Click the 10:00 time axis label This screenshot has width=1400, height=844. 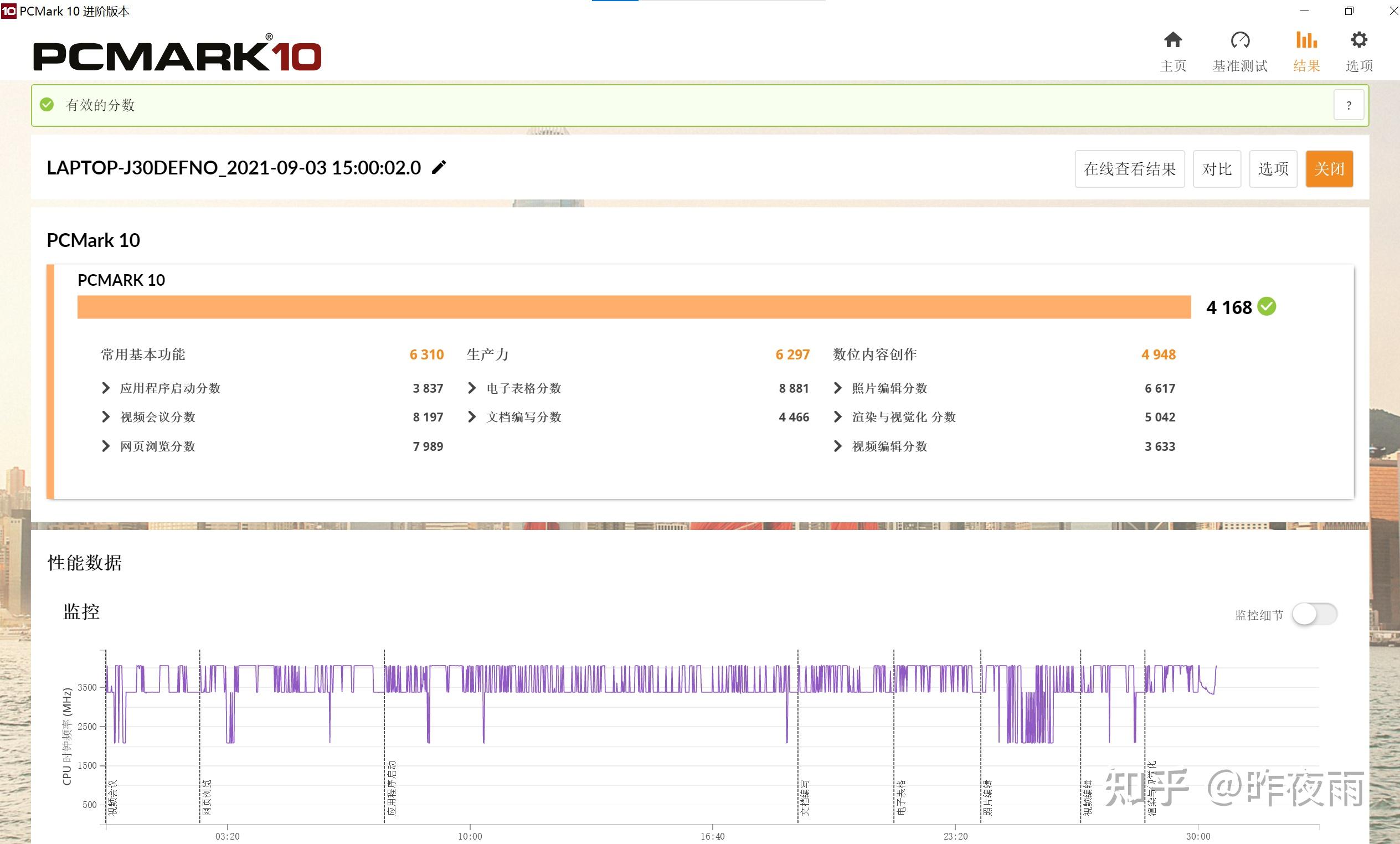coord(470,836)
